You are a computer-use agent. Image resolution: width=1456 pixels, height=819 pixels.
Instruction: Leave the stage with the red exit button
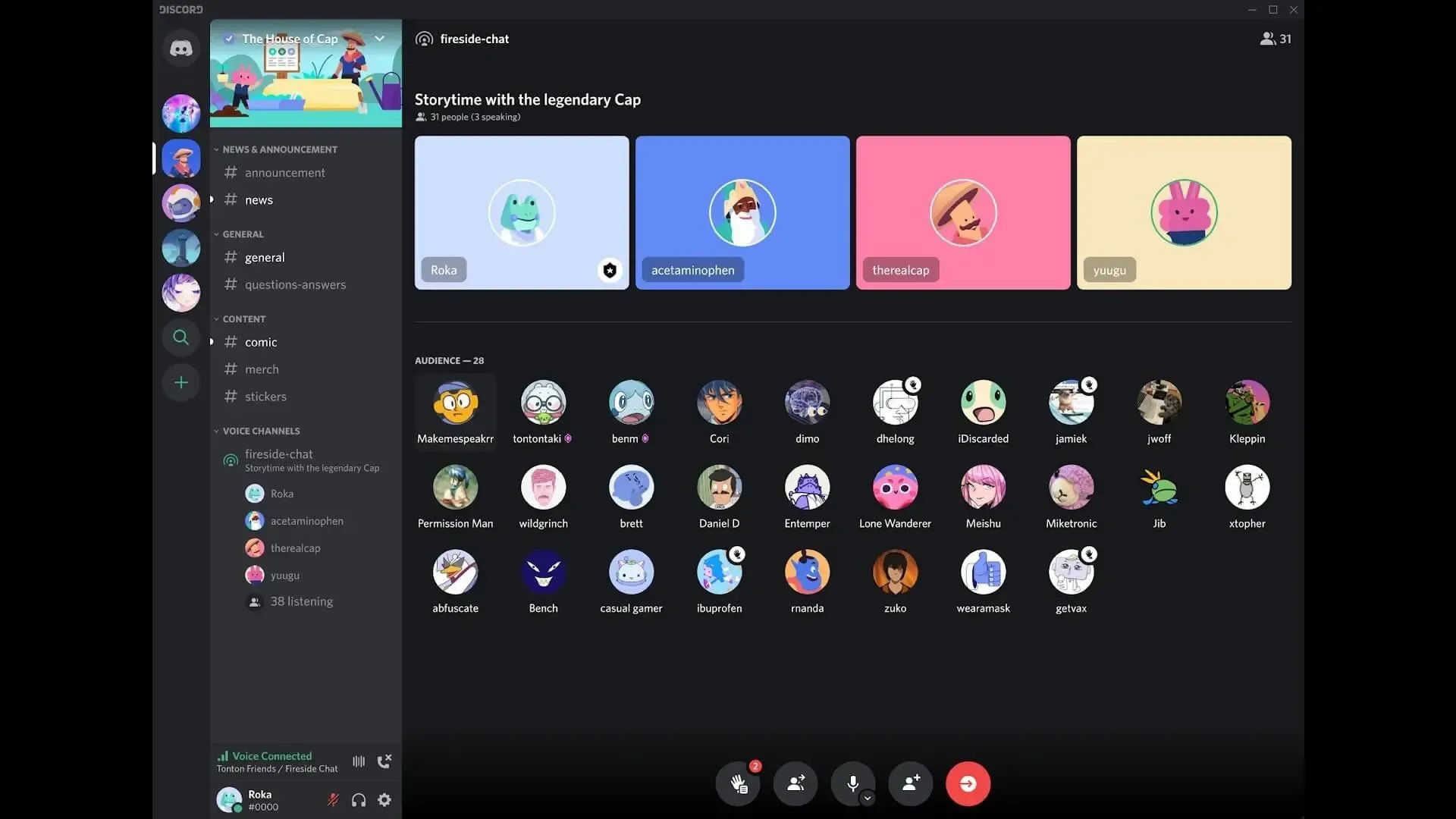(x=968, y=784)
